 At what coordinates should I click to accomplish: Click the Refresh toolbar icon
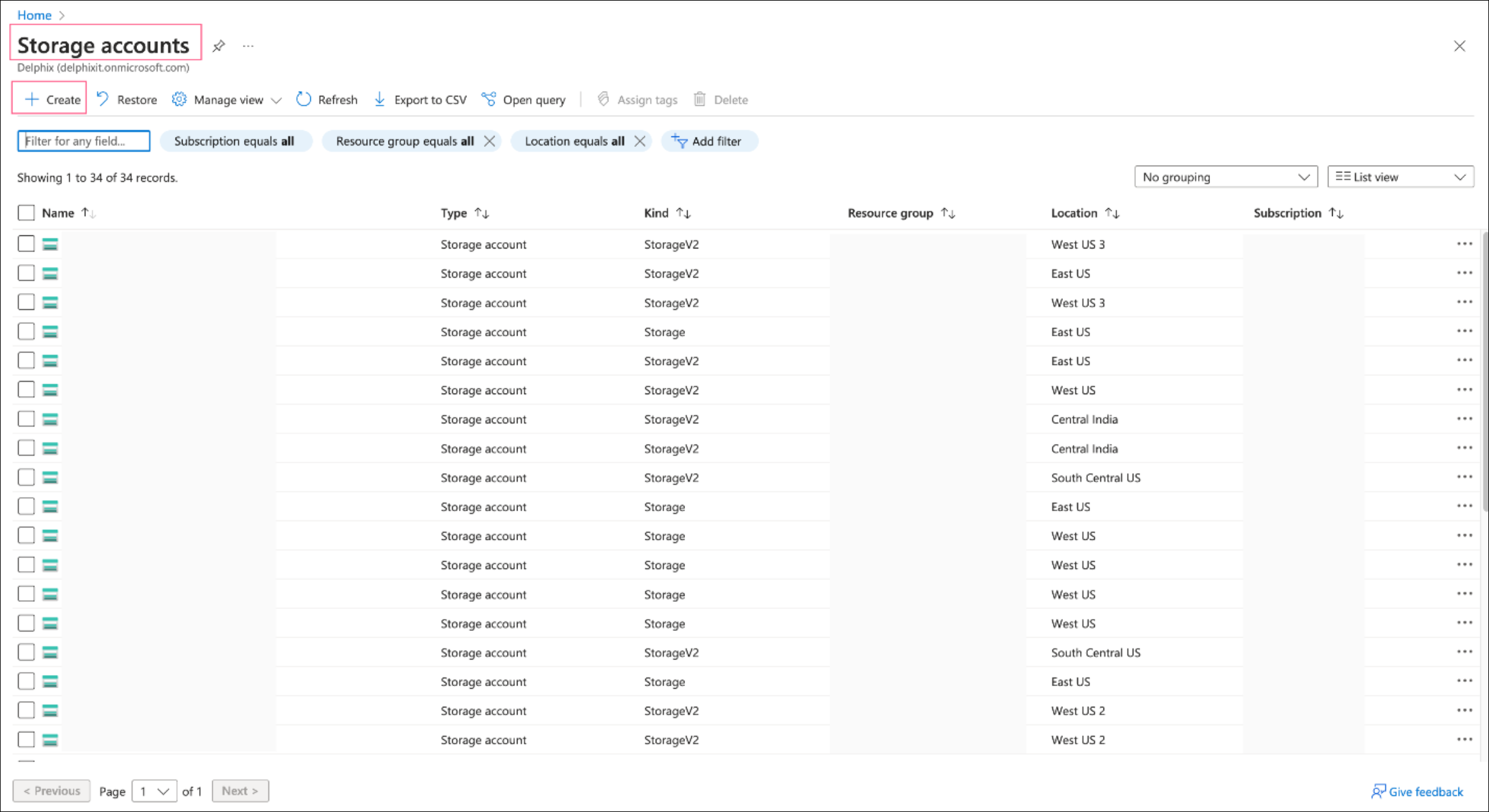[x=303, y=100]
